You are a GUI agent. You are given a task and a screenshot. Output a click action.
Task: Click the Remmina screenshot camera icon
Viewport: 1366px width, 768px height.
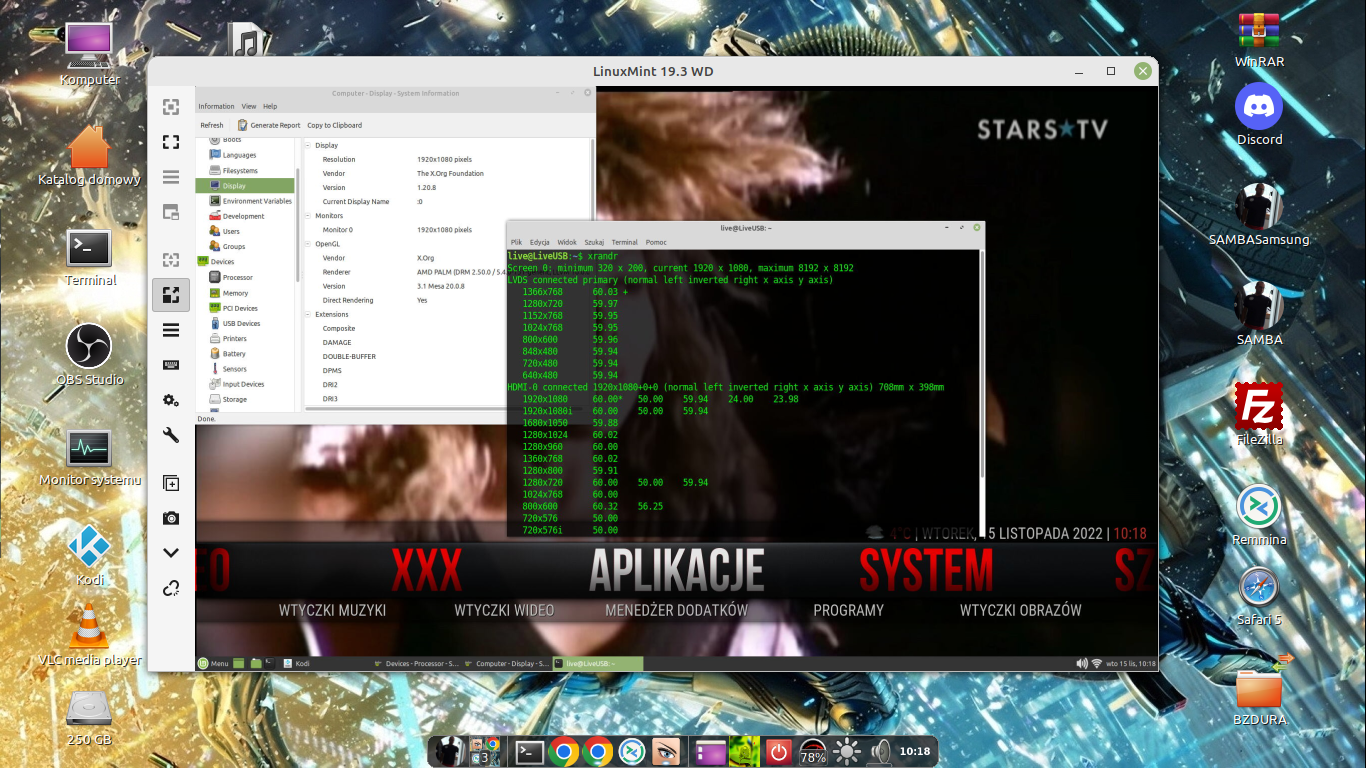point(171,518)
